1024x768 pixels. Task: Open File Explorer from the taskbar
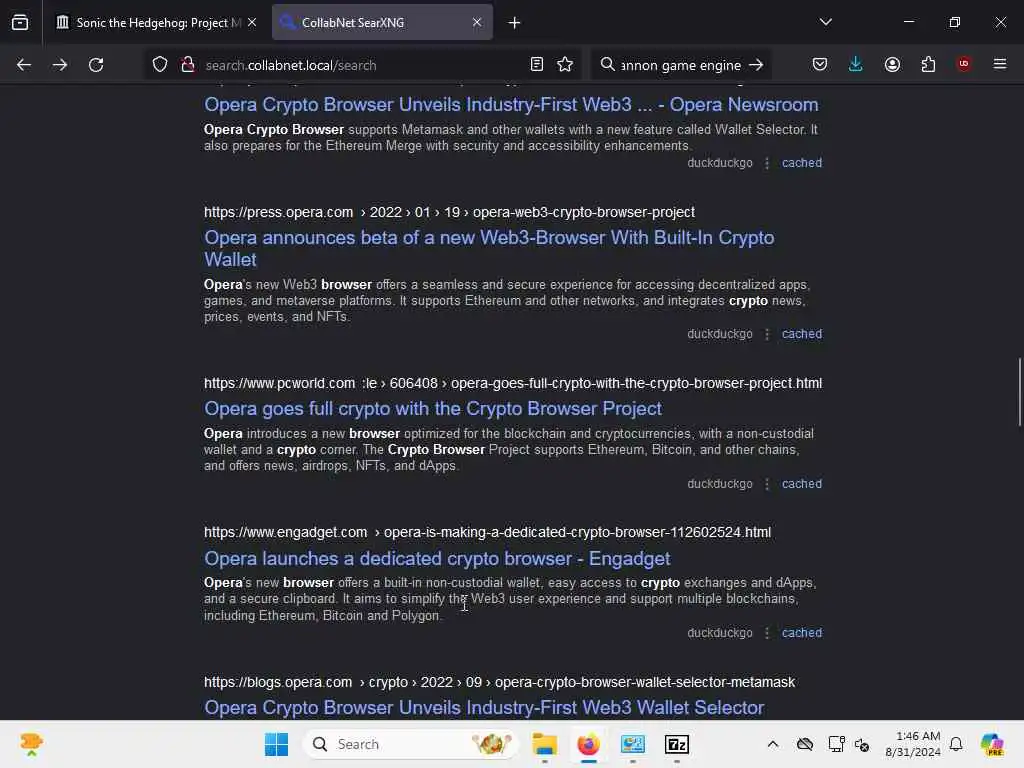coord(545,744)
